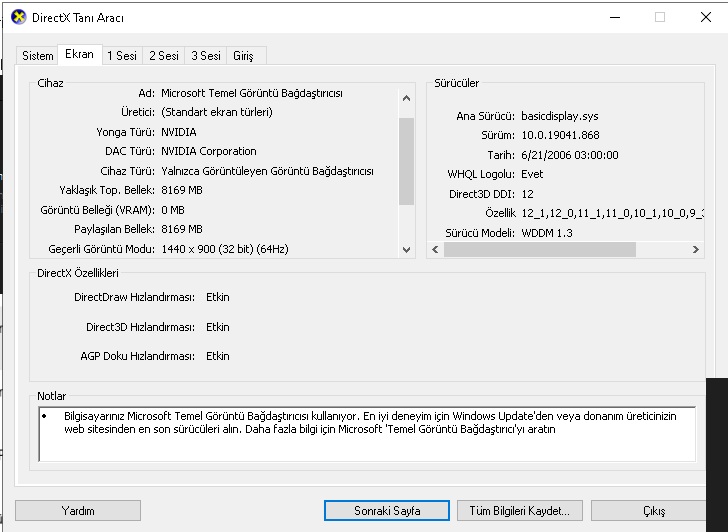Close the DirectX Tanı Aracı window

pyautogui.click(x=706, y=17)
